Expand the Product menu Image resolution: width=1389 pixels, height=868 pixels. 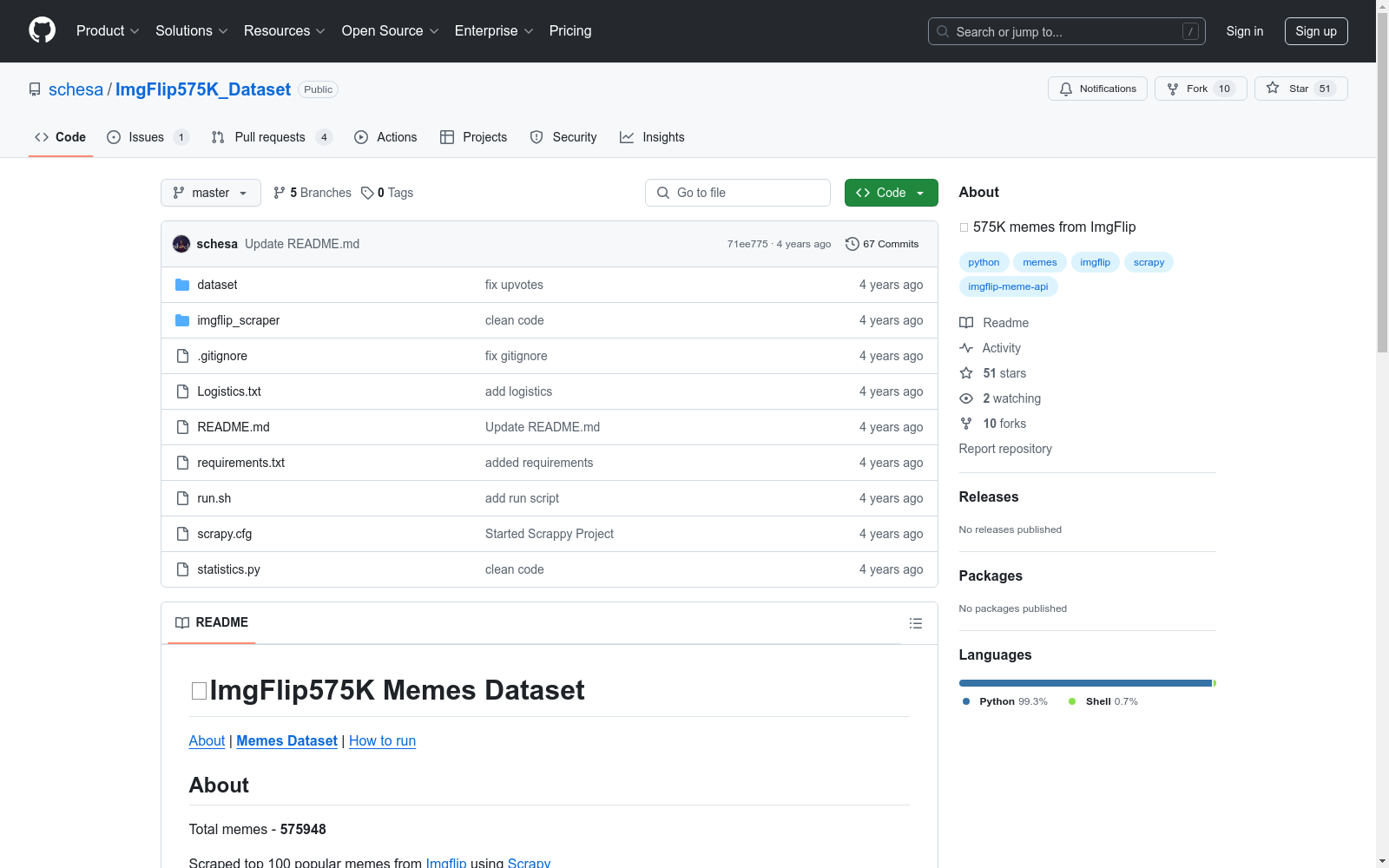point(108,30)
